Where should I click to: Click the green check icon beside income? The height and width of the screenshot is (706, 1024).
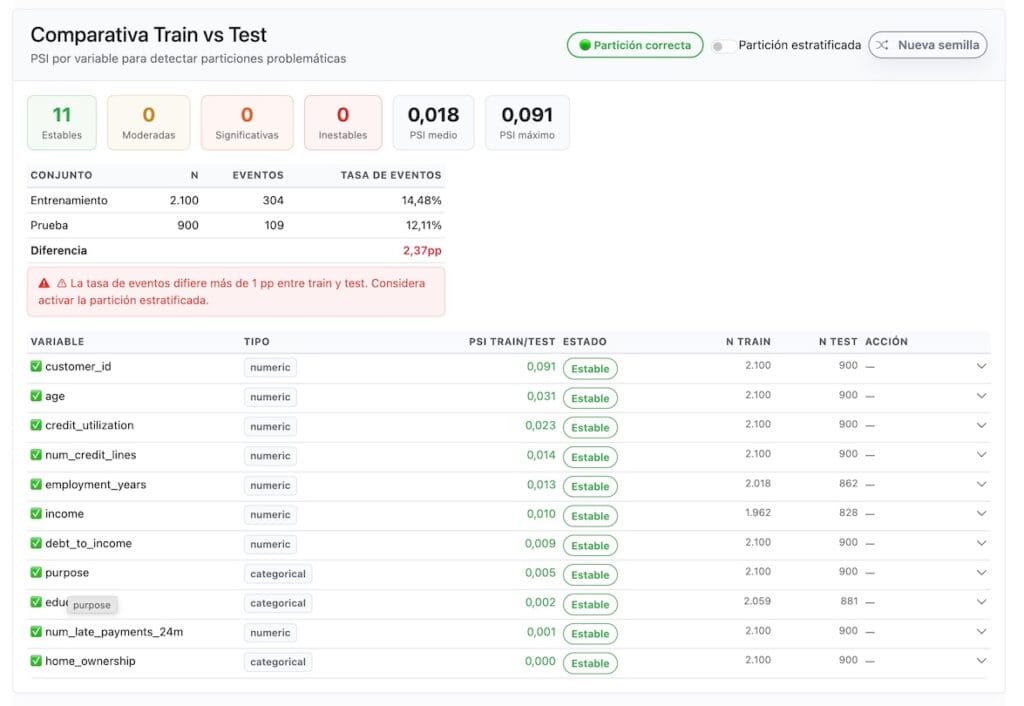(x=36, y=513)
